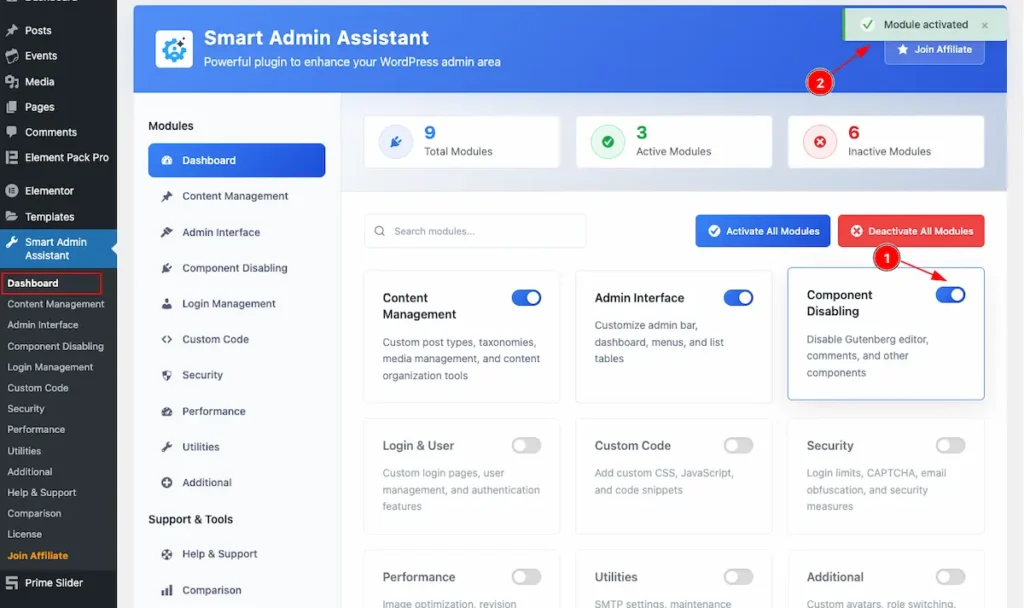Click the Smart Admin Assistant wrench icon
This screenshot has height=608, width=1024.
[x=12, y=242]
